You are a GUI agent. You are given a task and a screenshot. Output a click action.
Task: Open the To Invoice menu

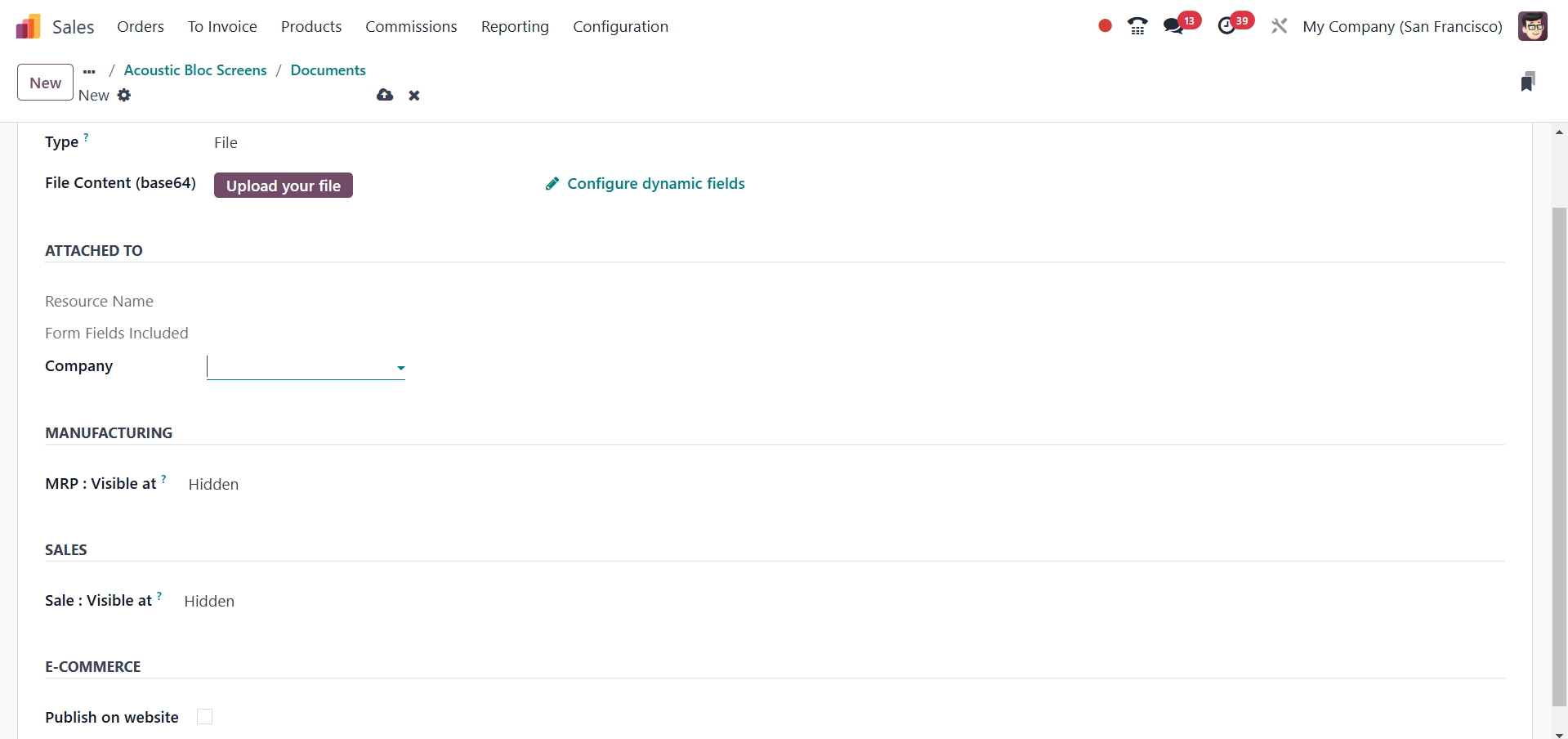pos(222,27)
